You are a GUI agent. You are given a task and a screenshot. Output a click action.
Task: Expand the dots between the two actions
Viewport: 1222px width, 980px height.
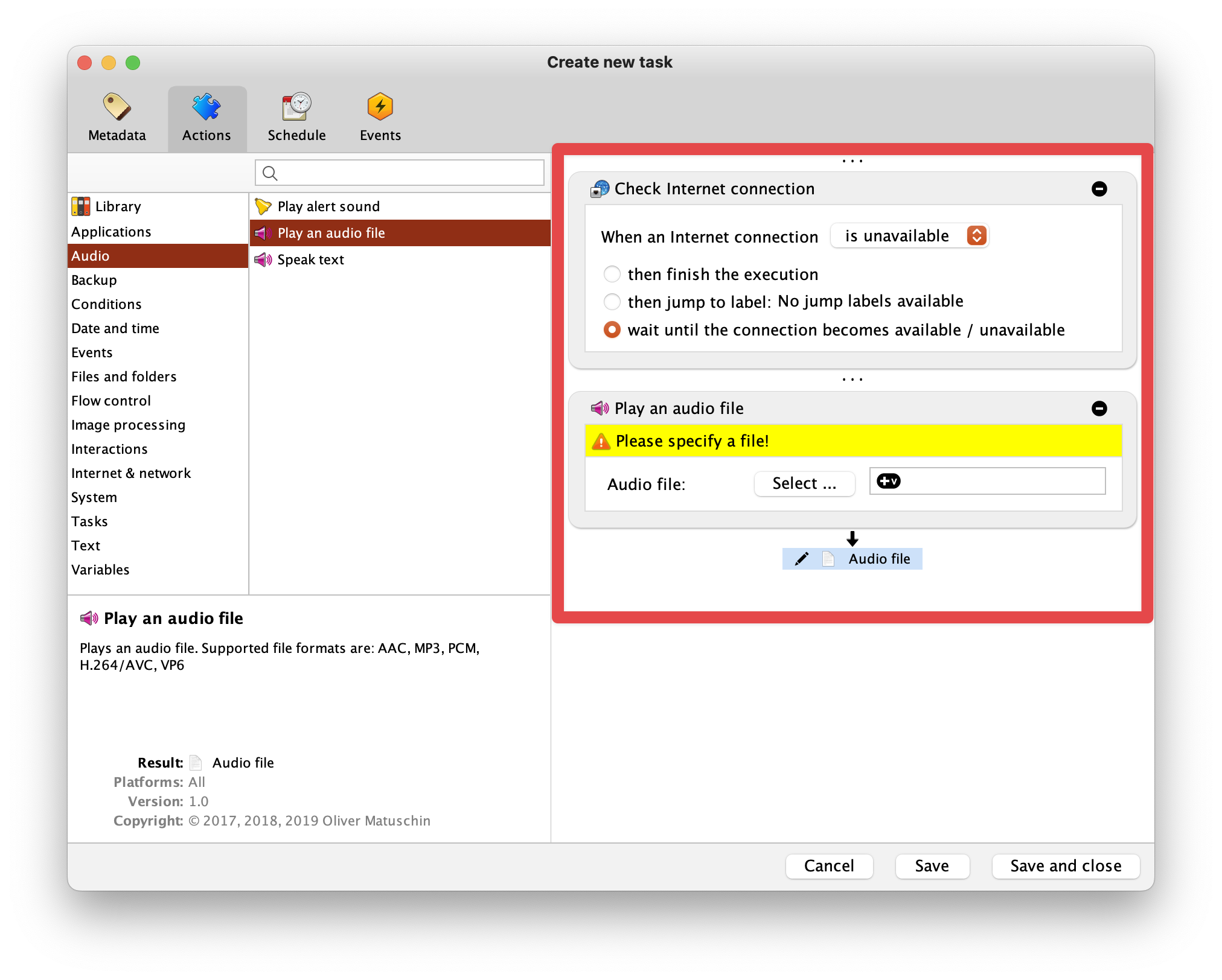pos(852,380)
